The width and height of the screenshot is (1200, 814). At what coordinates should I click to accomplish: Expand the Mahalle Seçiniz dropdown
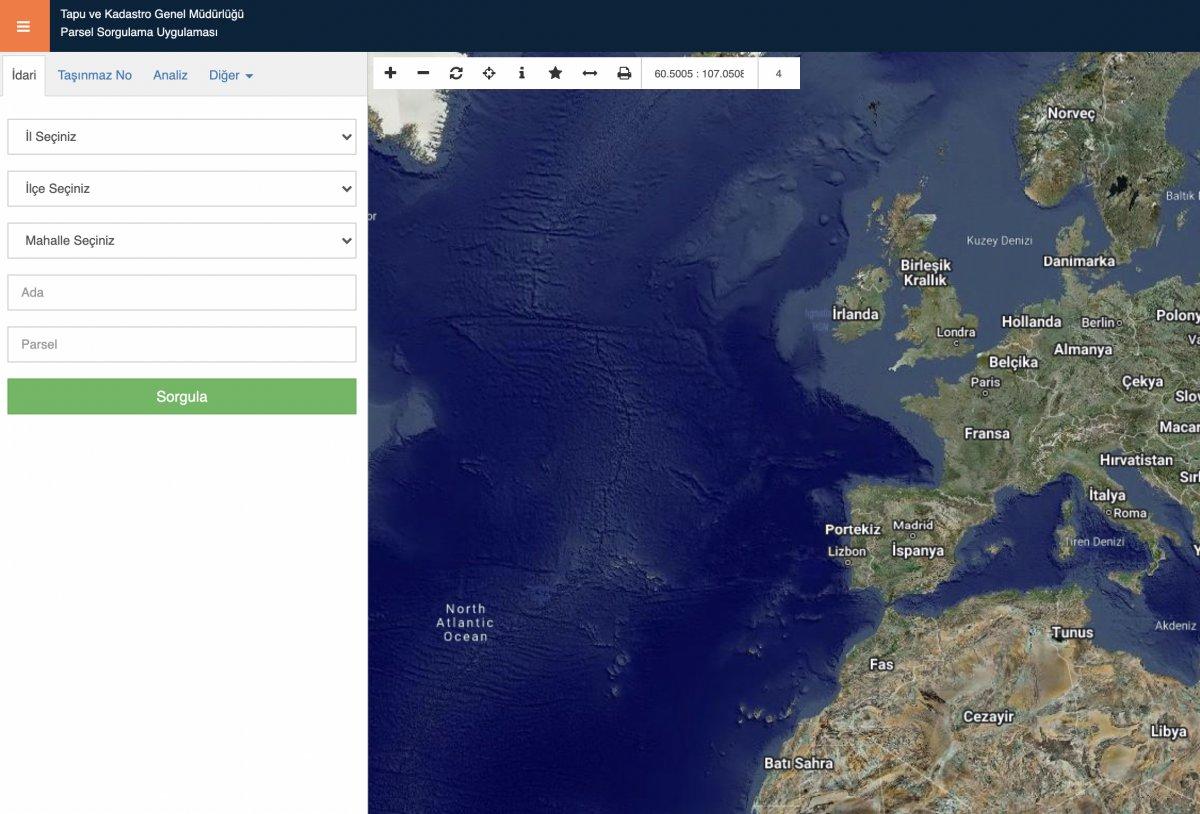coord(181,241)
